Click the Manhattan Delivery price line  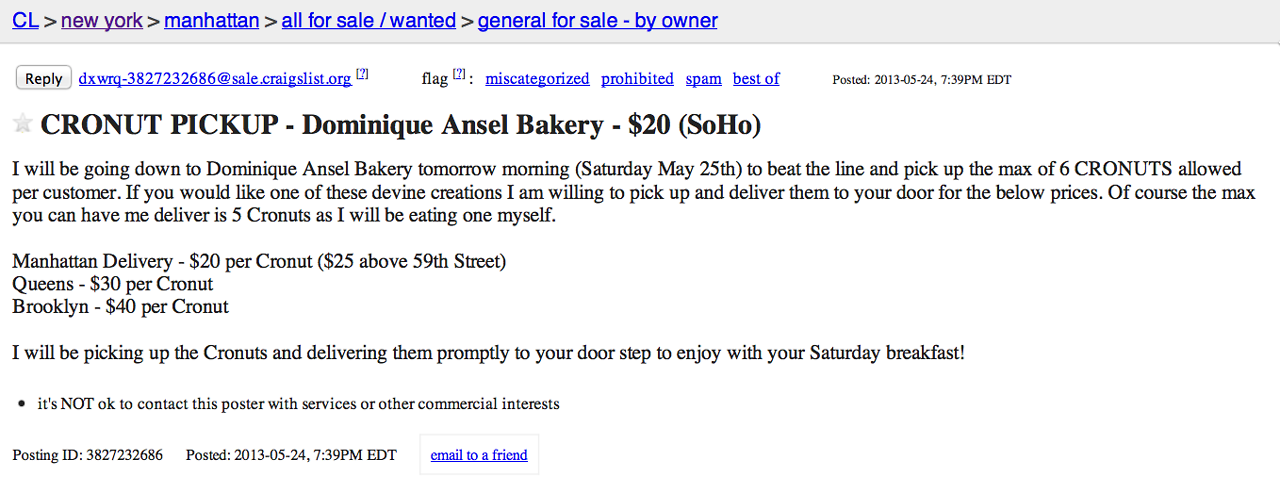pos(259,262)
